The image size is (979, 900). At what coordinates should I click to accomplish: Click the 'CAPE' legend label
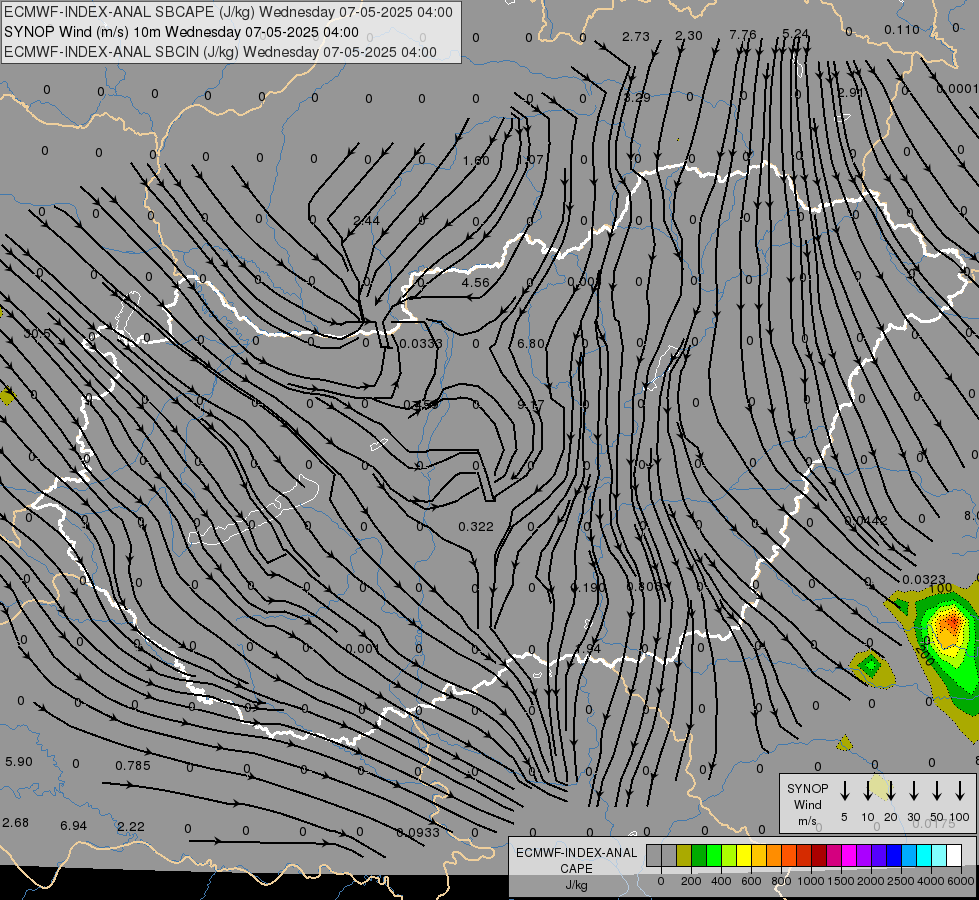point(576,869)
